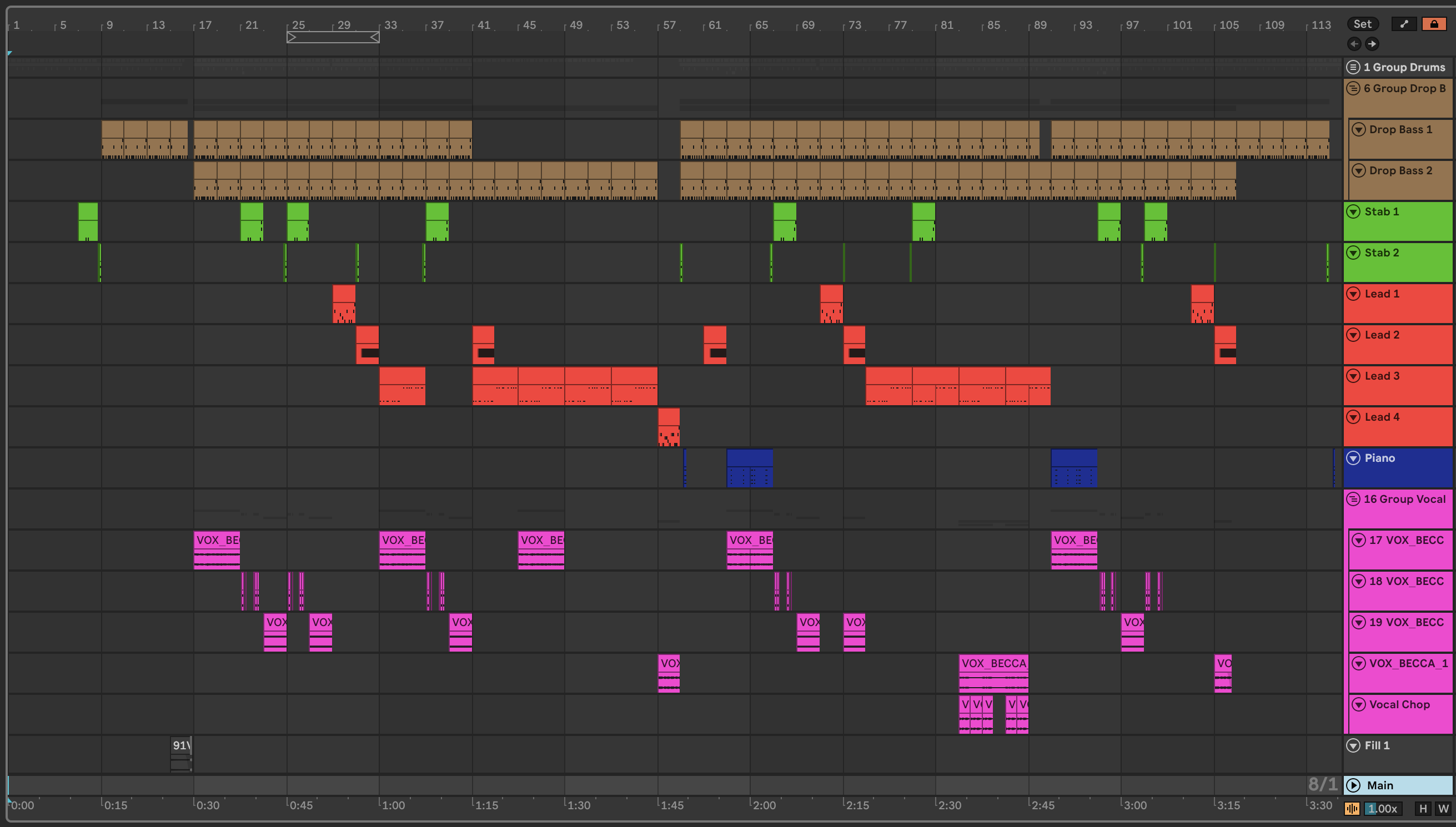Click the Set locator button
This screenshot has height=827, width=1456.
click(1362, 24)
